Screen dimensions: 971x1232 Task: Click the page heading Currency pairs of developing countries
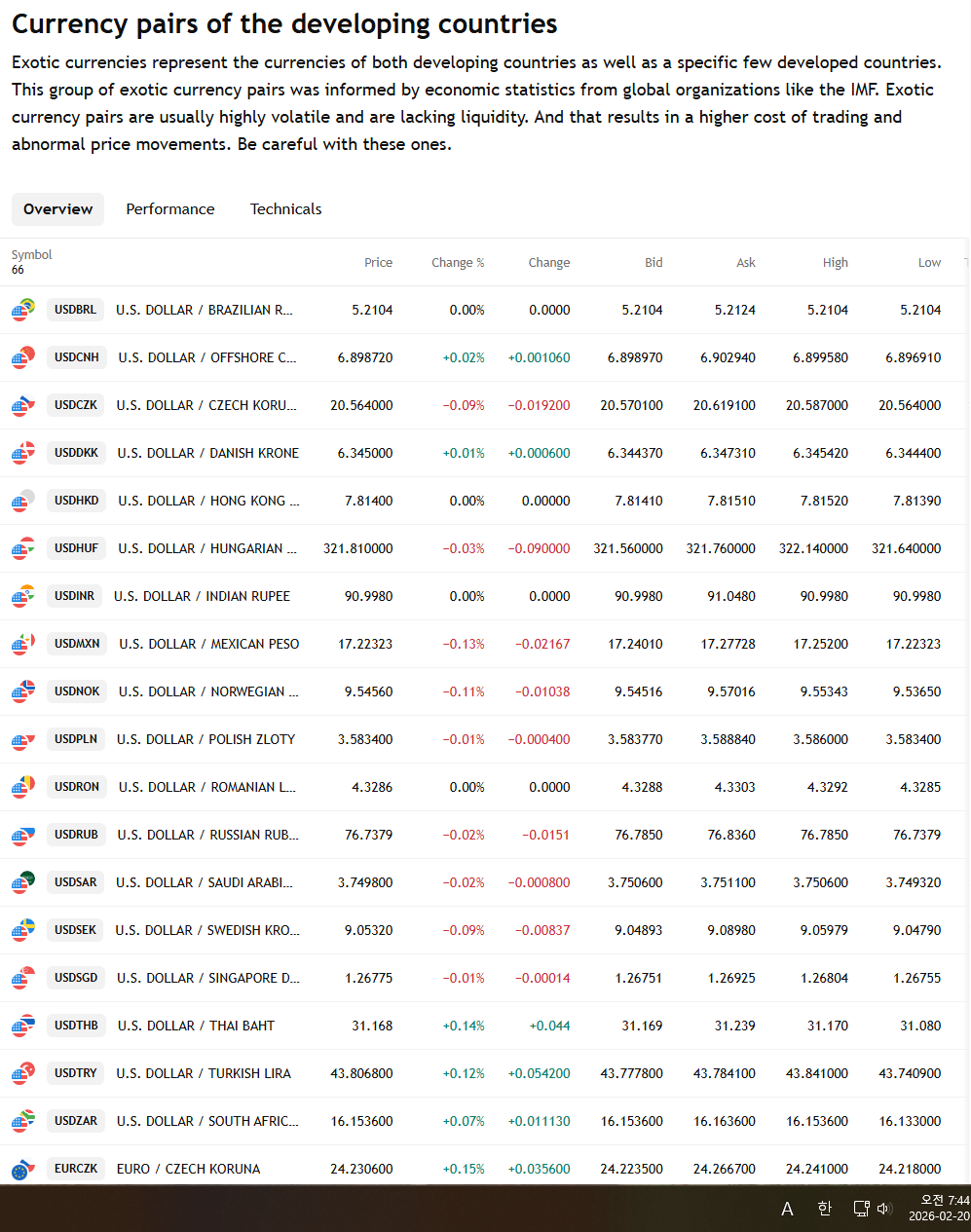284,23
